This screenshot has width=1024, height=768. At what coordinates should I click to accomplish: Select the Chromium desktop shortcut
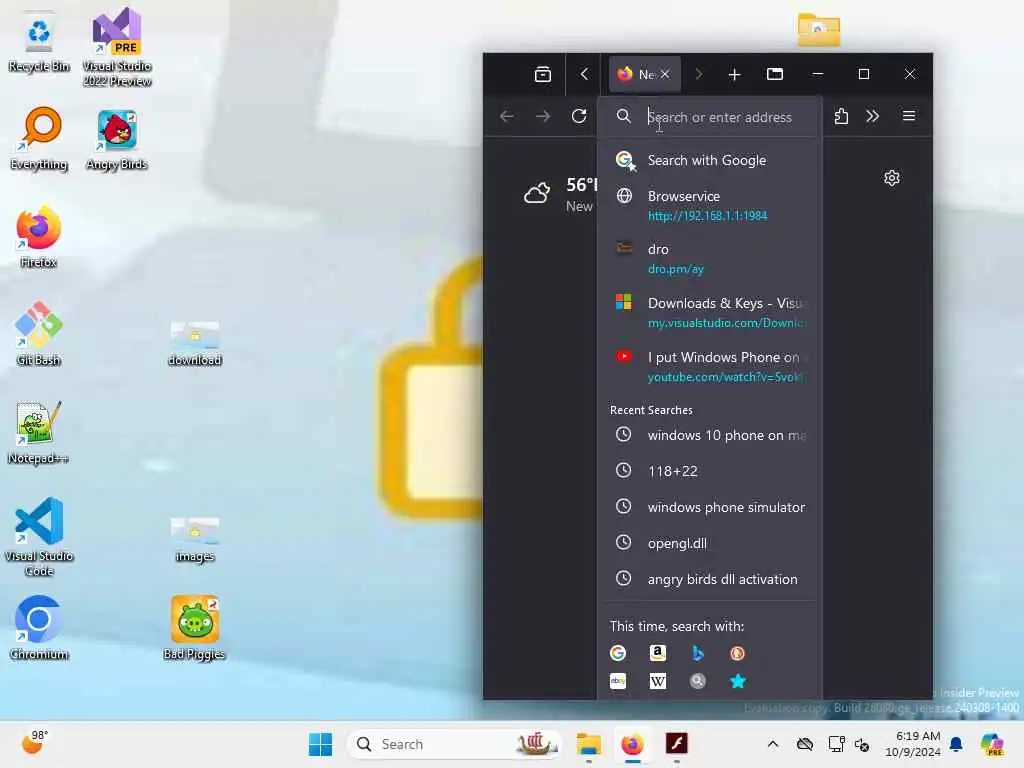coord(39,628)
